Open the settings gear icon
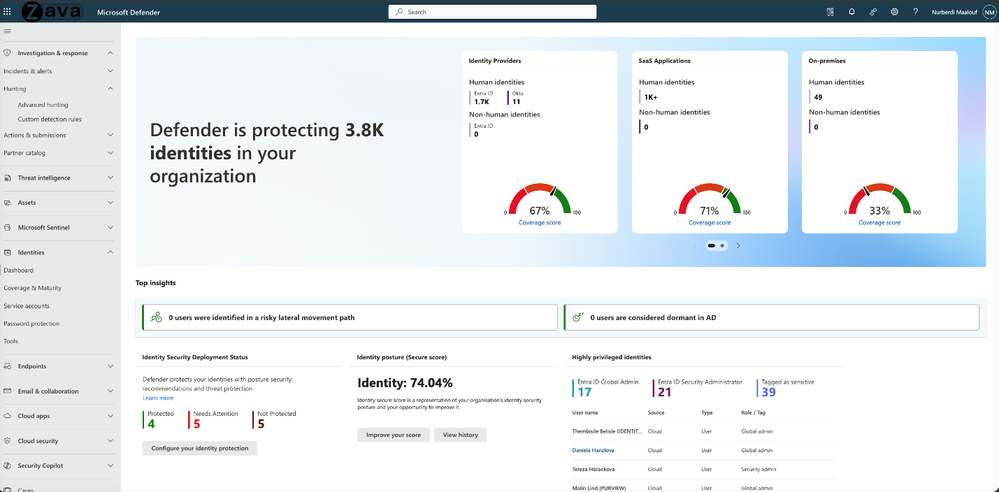The width and height of the screenshot is (999, 492). (x=895, y=11)
